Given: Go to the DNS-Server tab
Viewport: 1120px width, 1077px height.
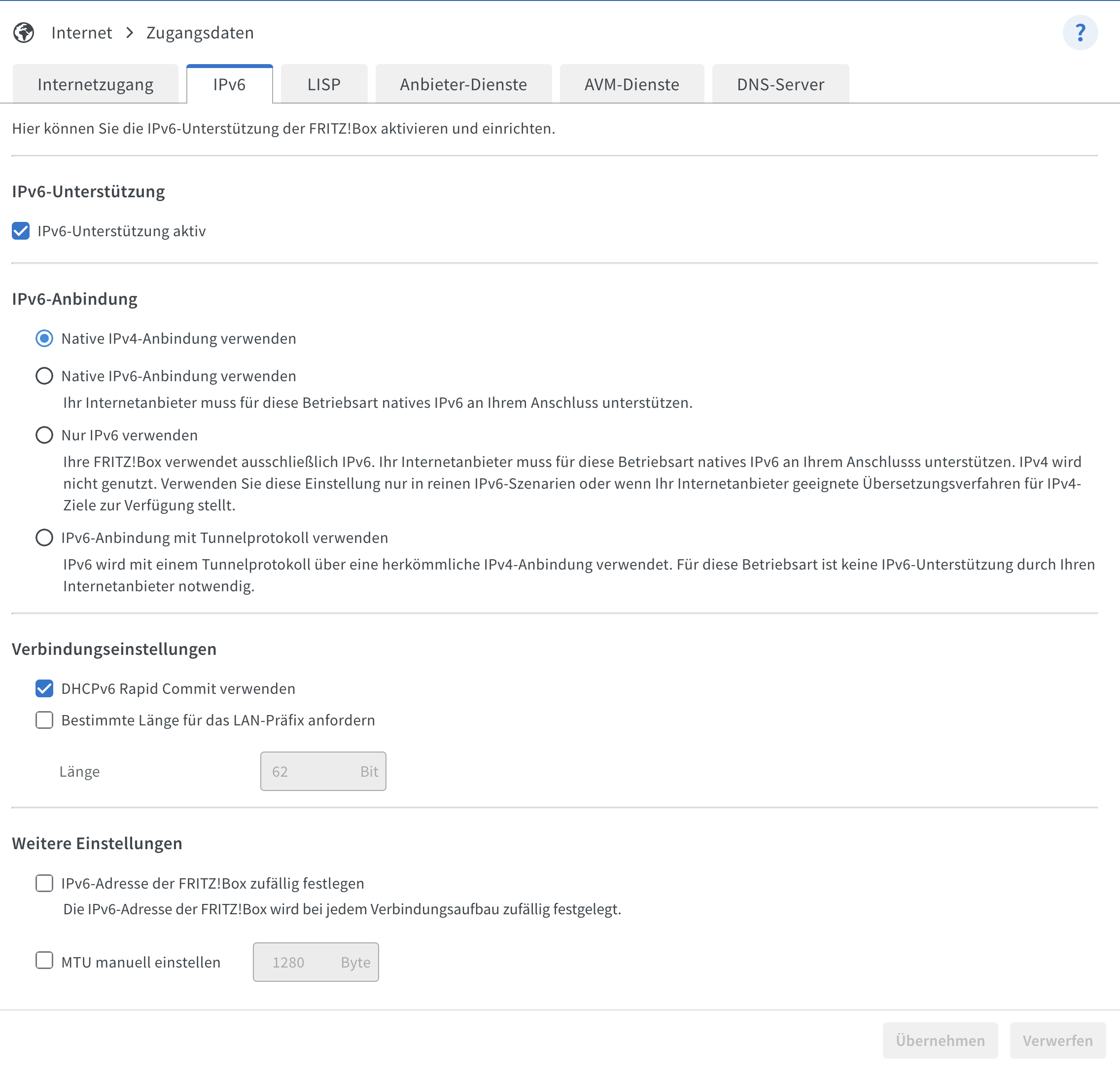Looking at the screenshot, I should click(x=780, y=85).
